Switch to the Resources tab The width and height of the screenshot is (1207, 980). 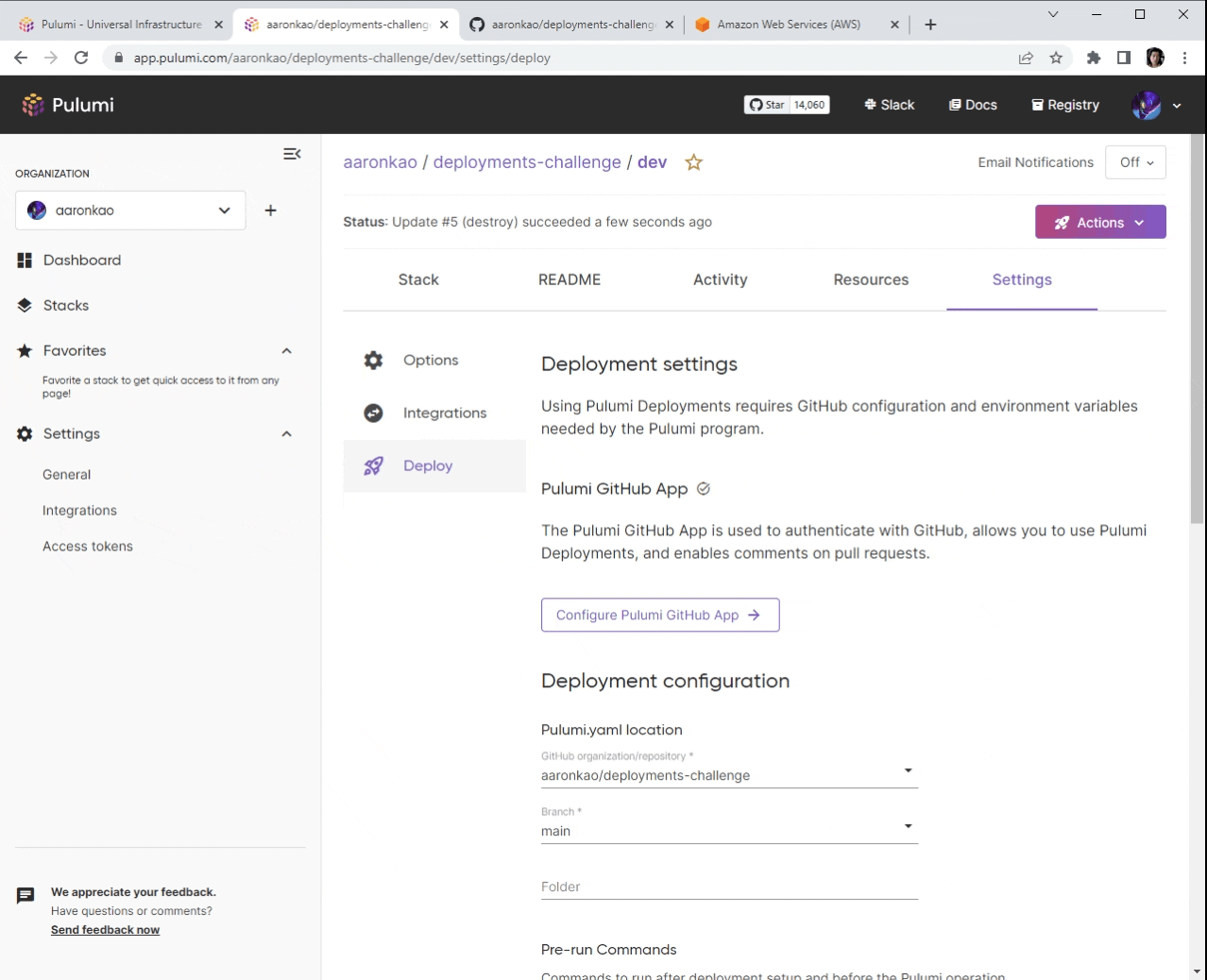[x=871, y=279]
